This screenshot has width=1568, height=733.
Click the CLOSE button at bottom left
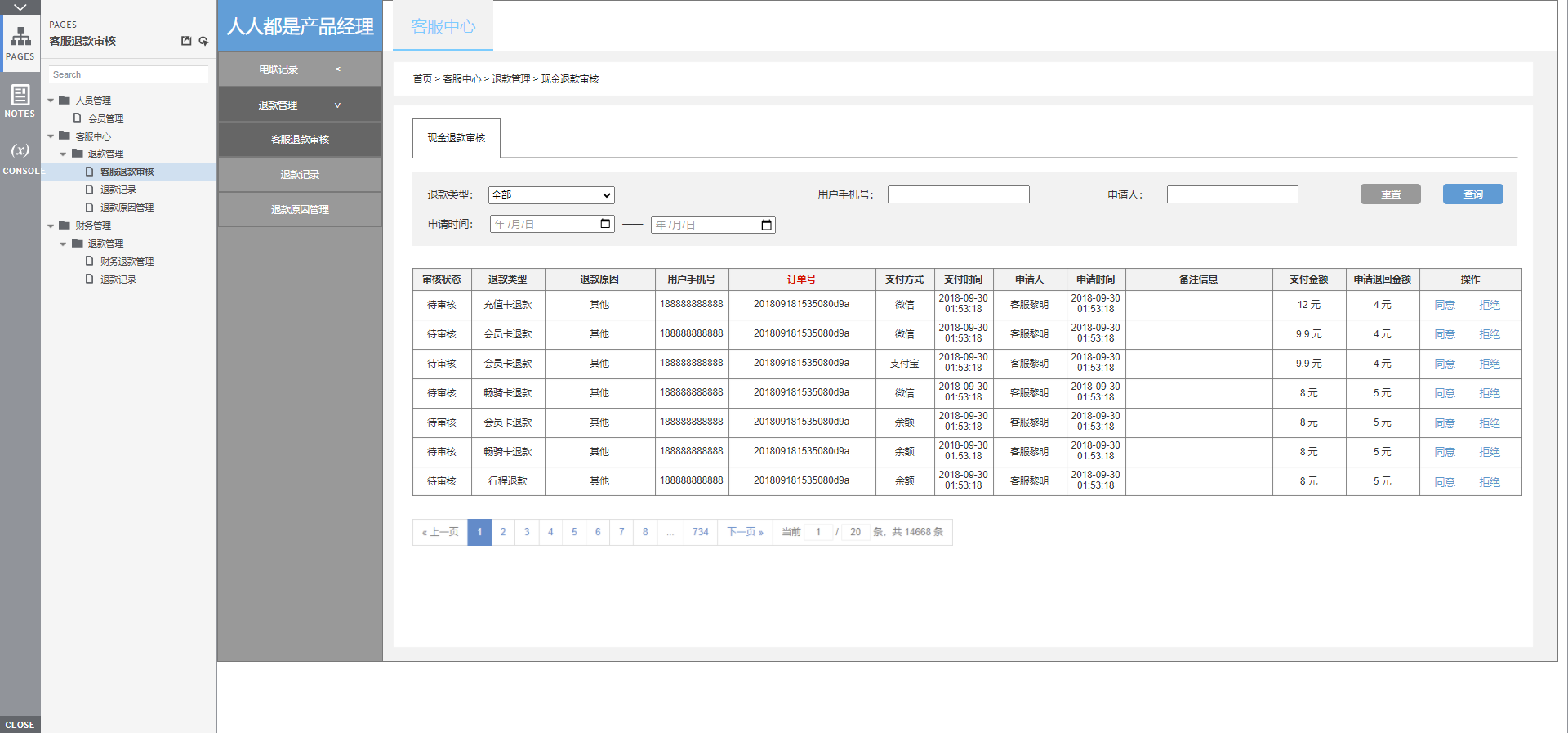tap(20, 725)
